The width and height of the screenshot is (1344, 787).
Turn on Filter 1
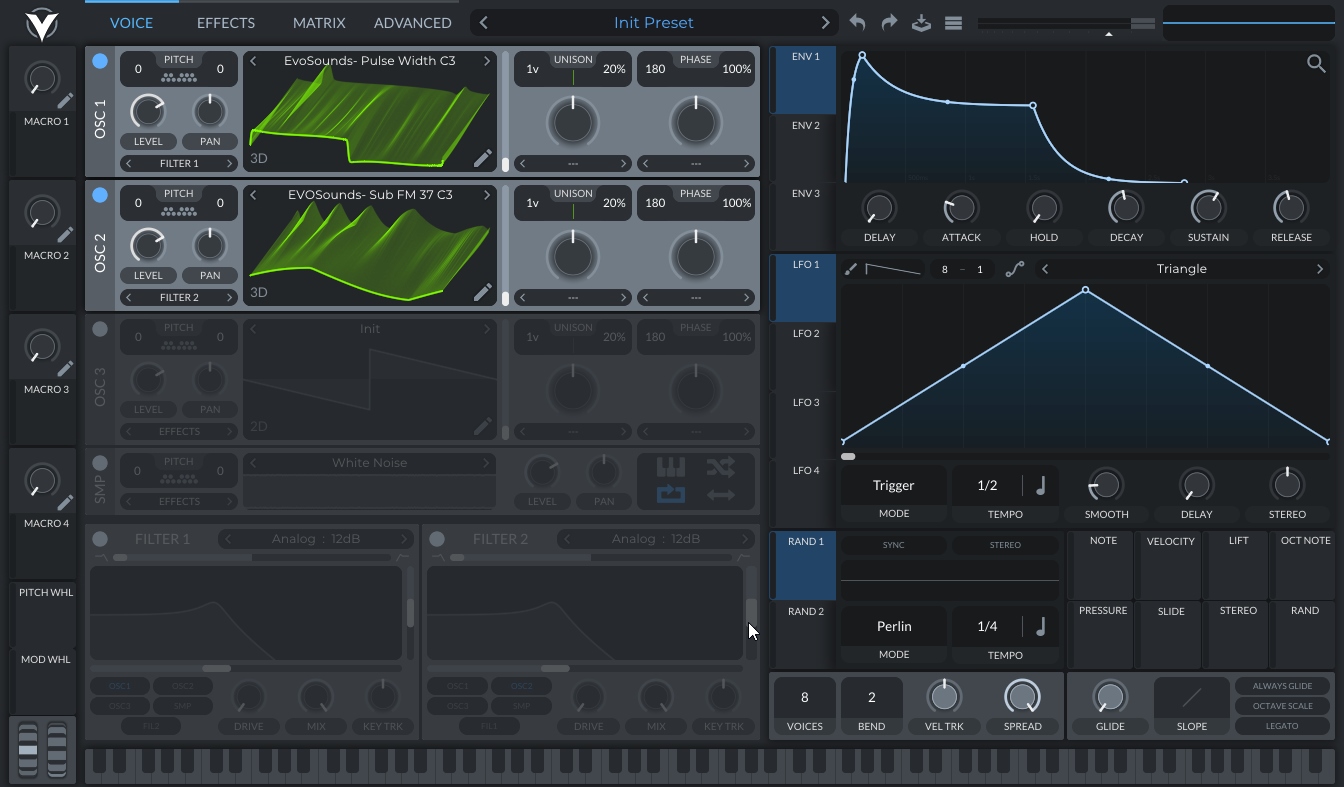(100, 539)
